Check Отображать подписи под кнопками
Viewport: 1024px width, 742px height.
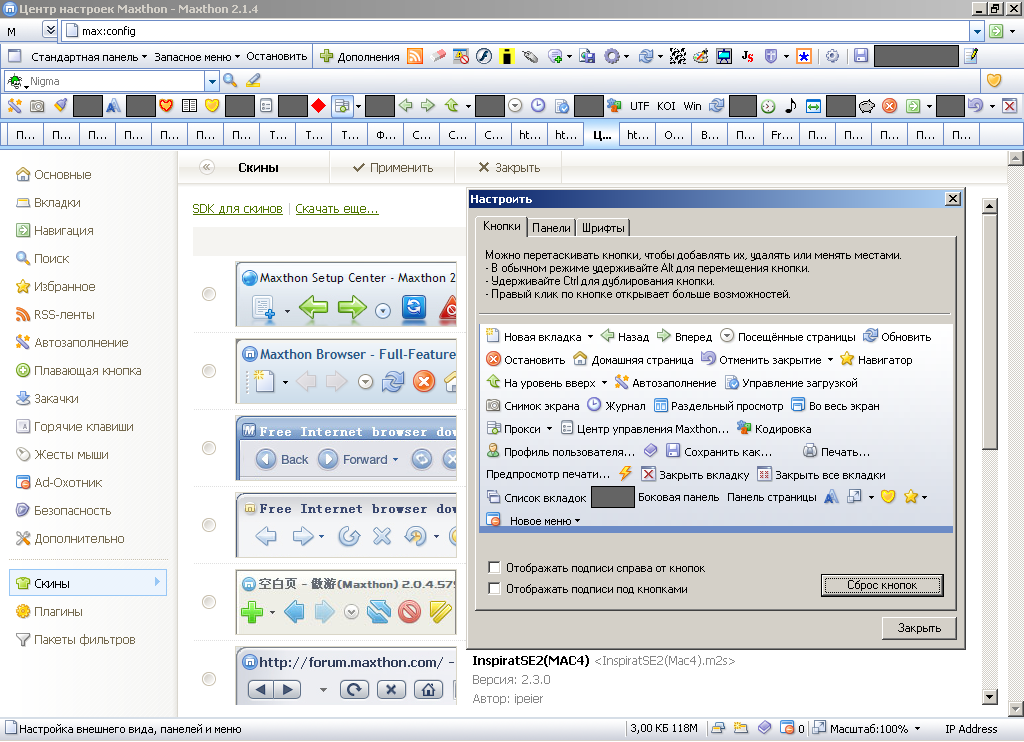point(494,589)
